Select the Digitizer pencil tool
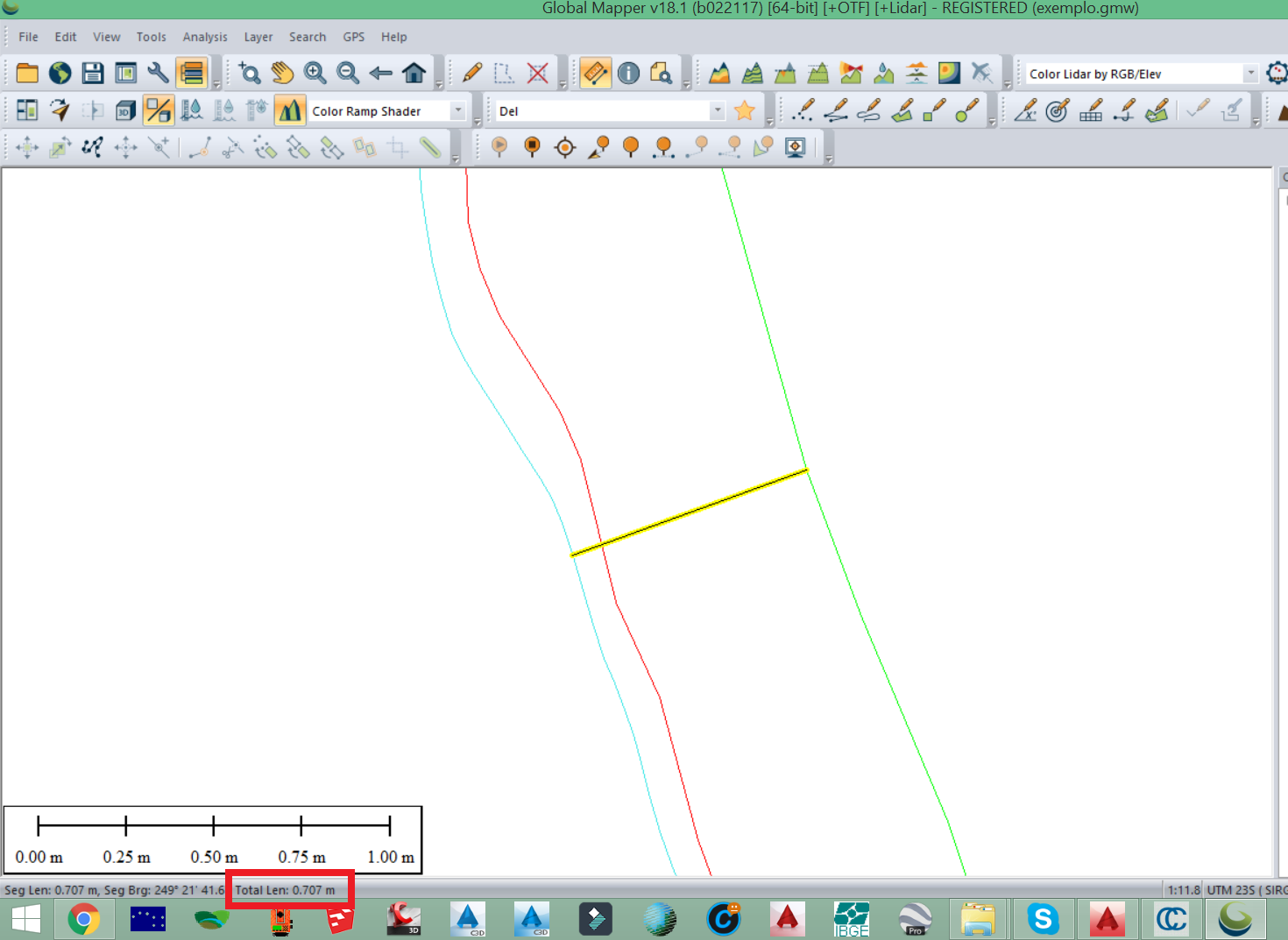Screen dimensions: 1288x940 [471, 73]
